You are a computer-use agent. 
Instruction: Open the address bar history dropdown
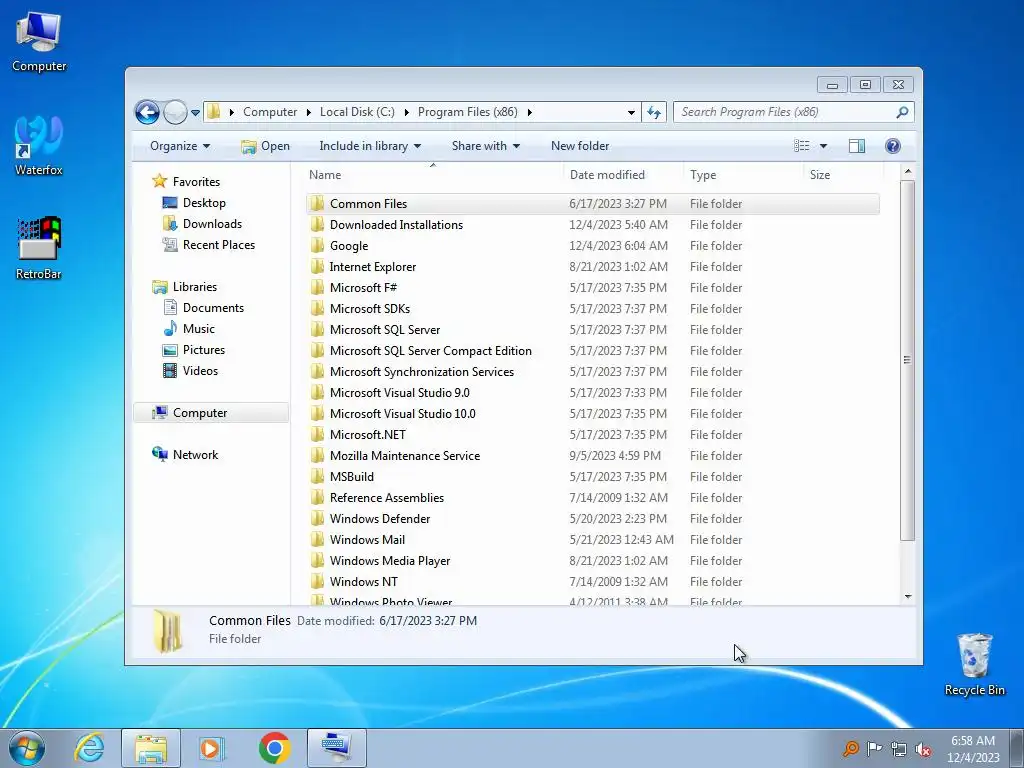[x=631, y=112]
